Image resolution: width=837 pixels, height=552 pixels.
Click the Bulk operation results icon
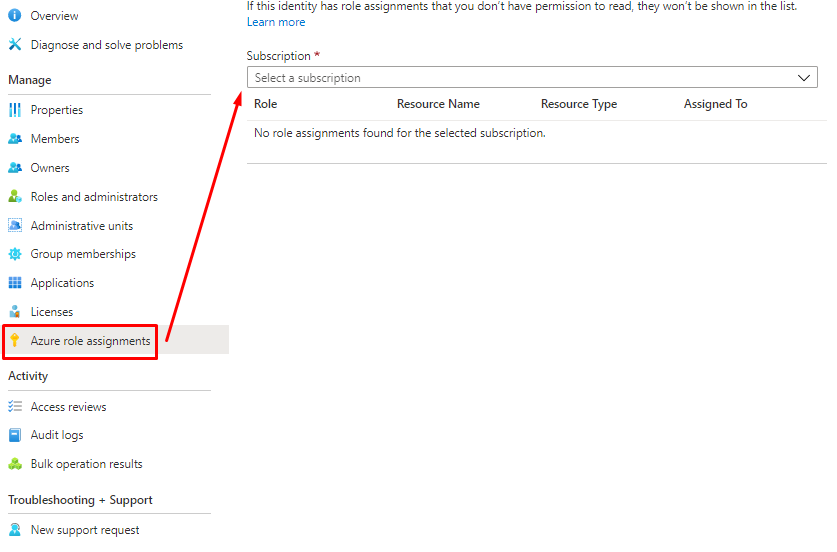pyautogui.click(x=15, y=464)
